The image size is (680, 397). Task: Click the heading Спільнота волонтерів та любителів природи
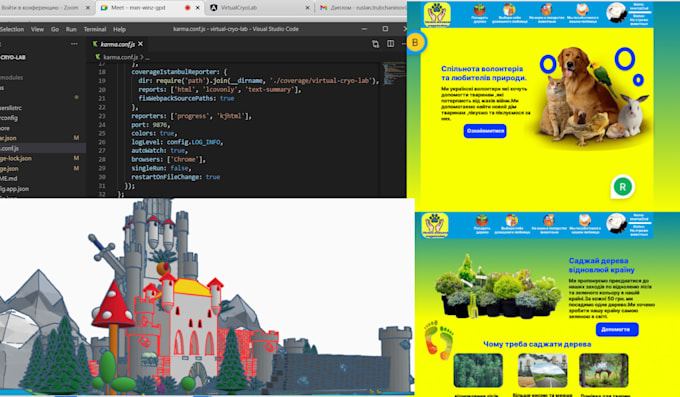click(x=484, y=73)
